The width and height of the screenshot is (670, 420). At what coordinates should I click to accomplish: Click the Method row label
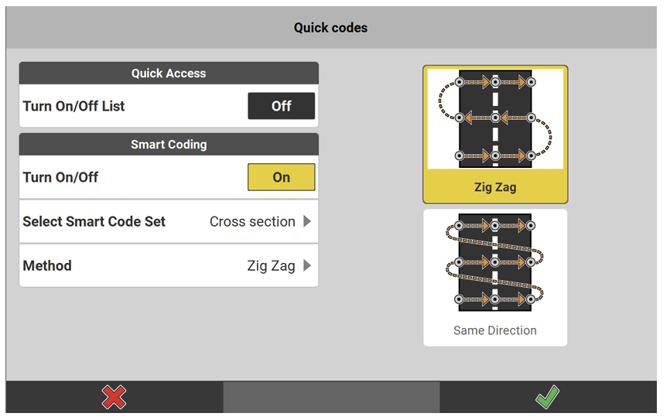click(x=47, y=266)
